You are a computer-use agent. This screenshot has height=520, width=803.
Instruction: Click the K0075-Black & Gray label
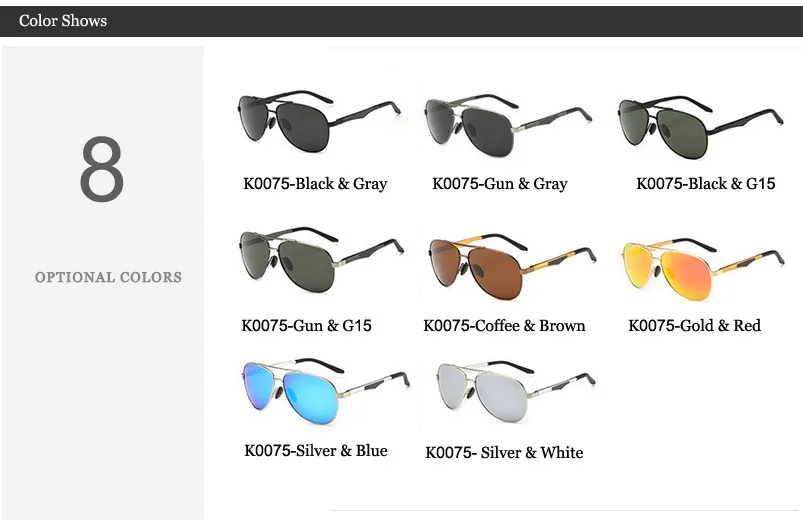[x=315, y=183]
